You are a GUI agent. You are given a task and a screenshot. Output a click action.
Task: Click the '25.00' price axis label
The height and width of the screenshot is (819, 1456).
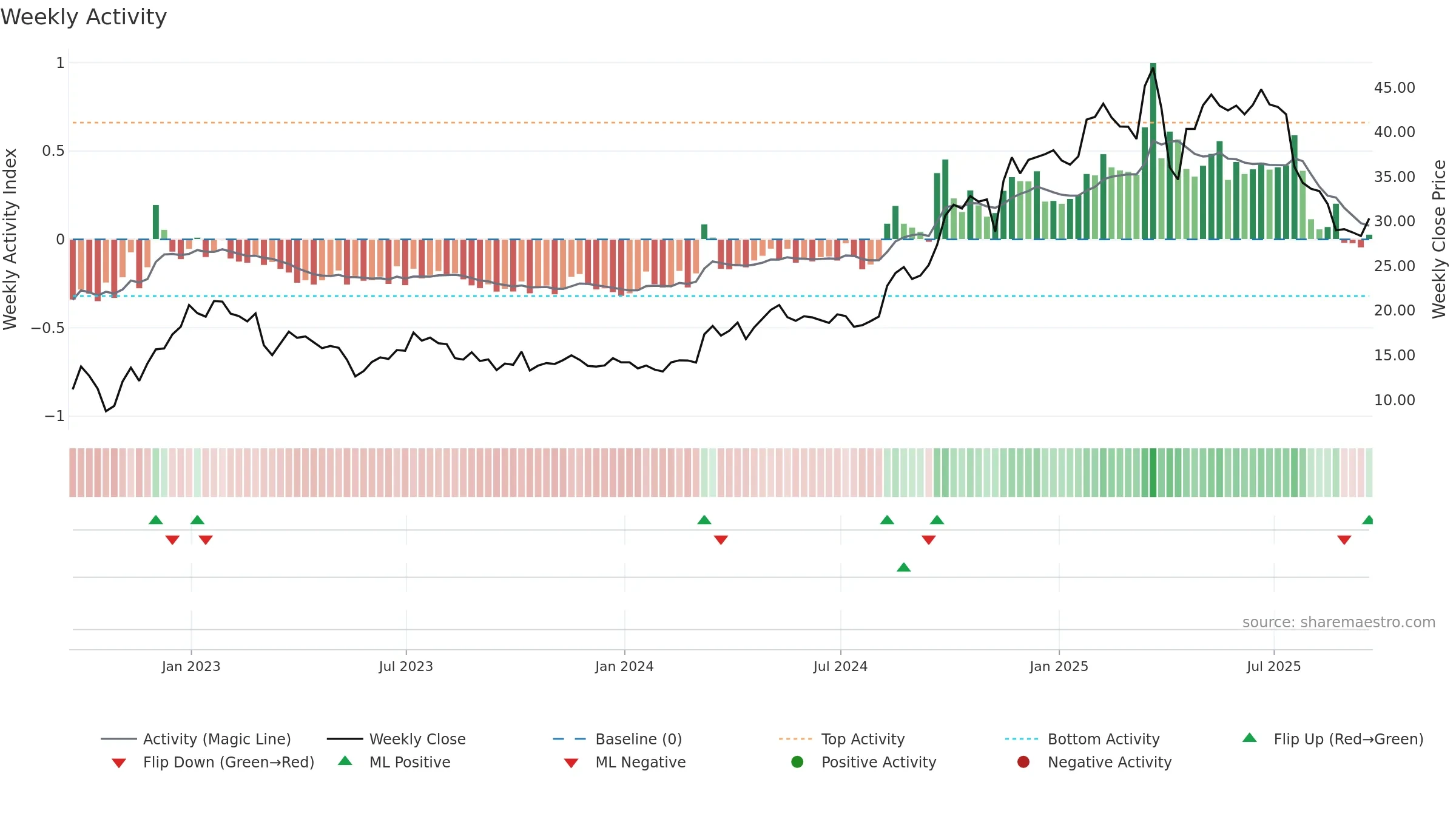(1395, 266)
